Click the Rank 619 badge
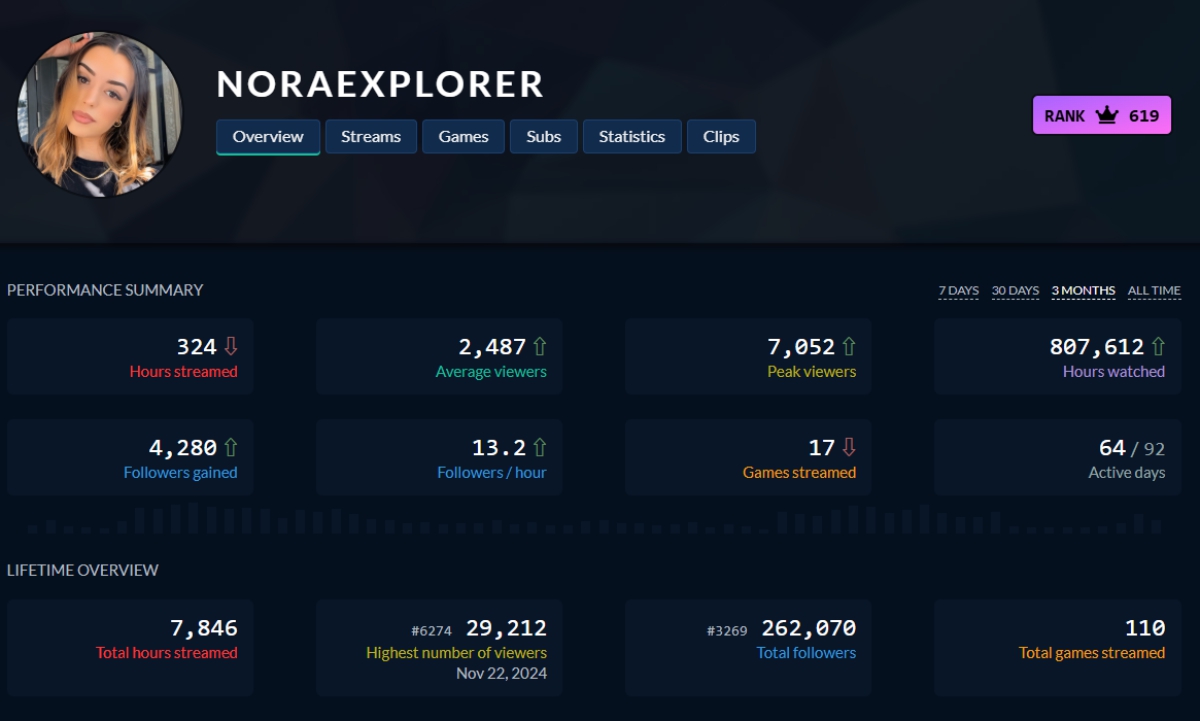The width and height of the screenshot is (1200, 721). tap(1101, 116)
